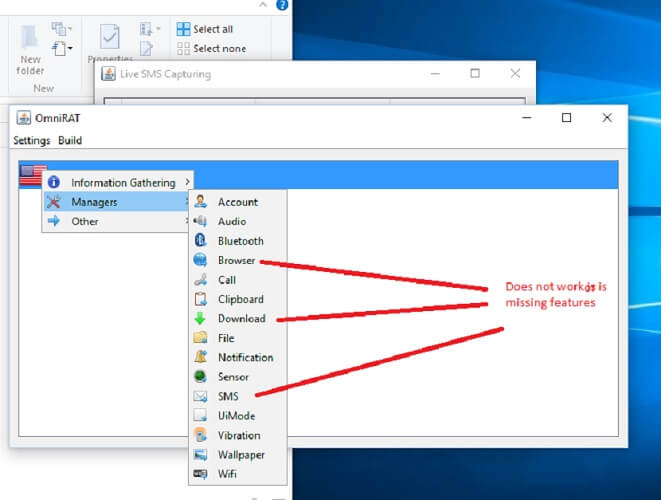Viewport: 661px width, 500px height.
Task: Choose Information Gathering from context menu
Action: pos(118,183)
